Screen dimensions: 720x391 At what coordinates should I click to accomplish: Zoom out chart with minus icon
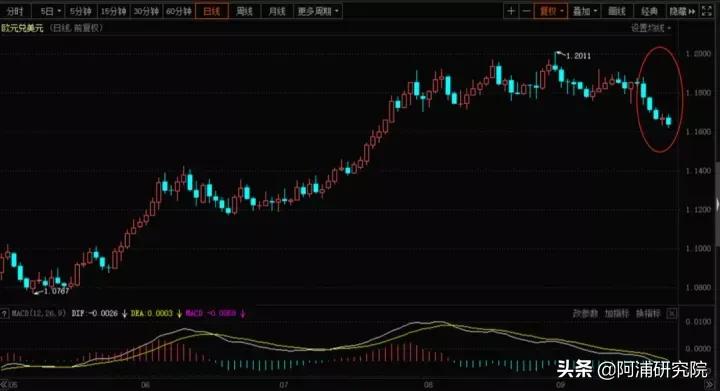coord(526,11)
